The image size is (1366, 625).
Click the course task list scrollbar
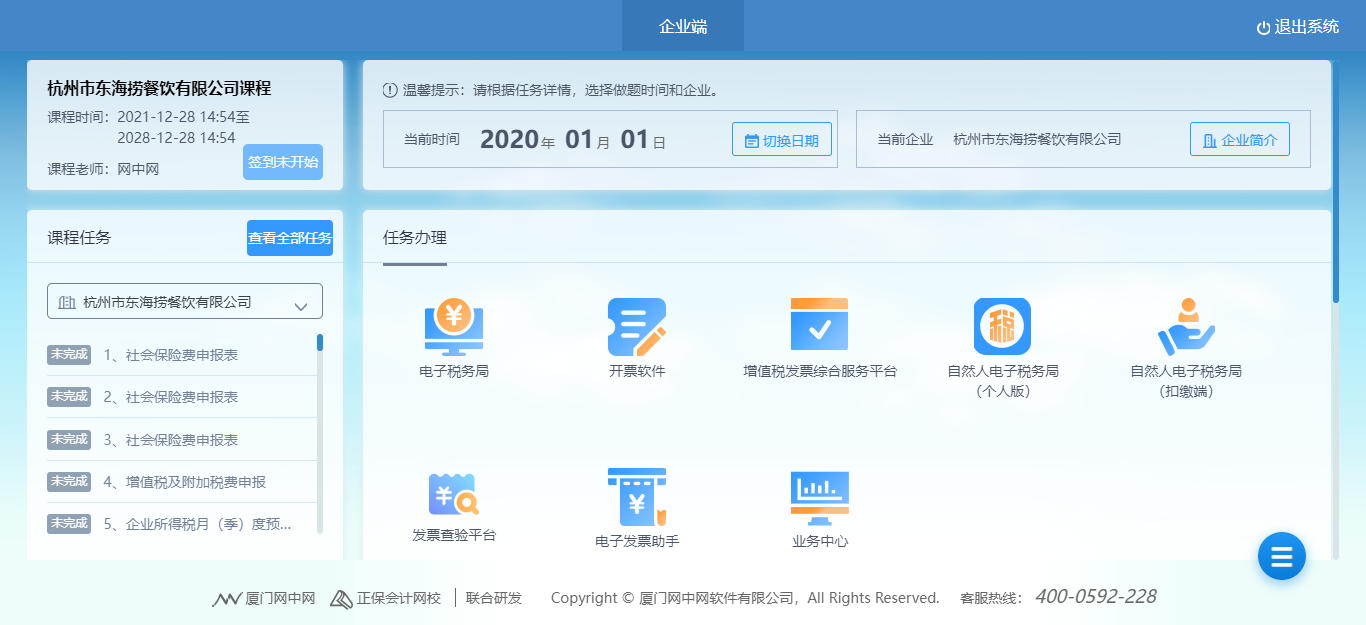[320, 430]
